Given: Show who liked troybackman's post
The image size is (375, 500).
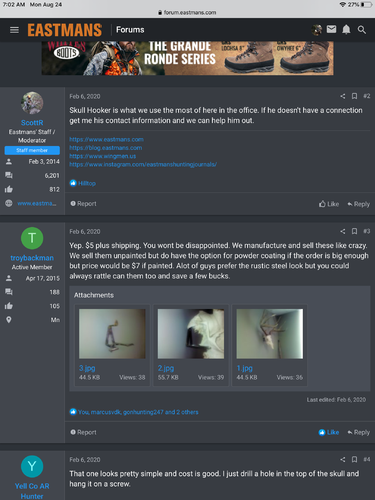Looking at the screenshot, I should click(138, 412).
